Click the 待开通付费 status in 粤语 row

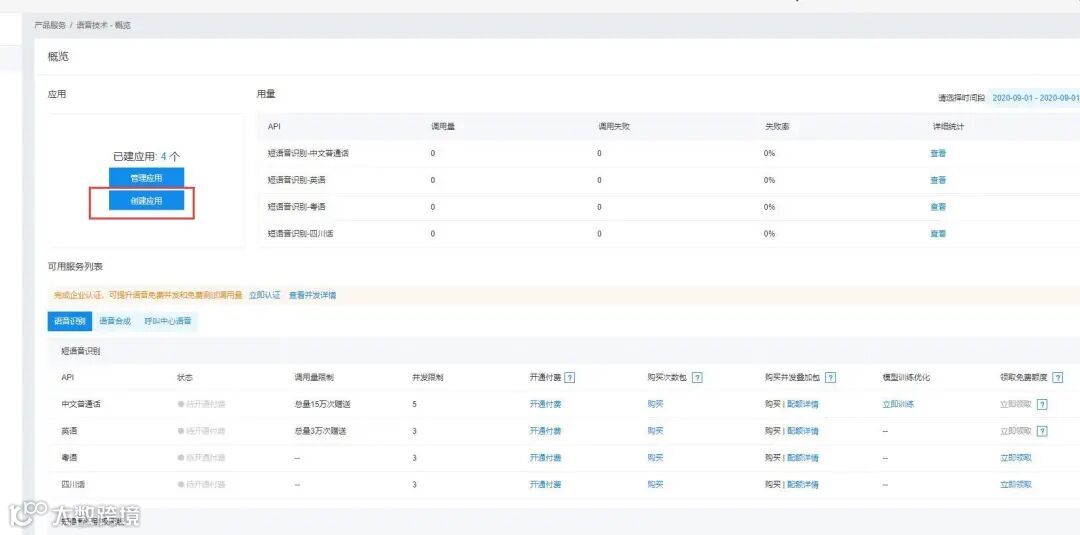202,458
